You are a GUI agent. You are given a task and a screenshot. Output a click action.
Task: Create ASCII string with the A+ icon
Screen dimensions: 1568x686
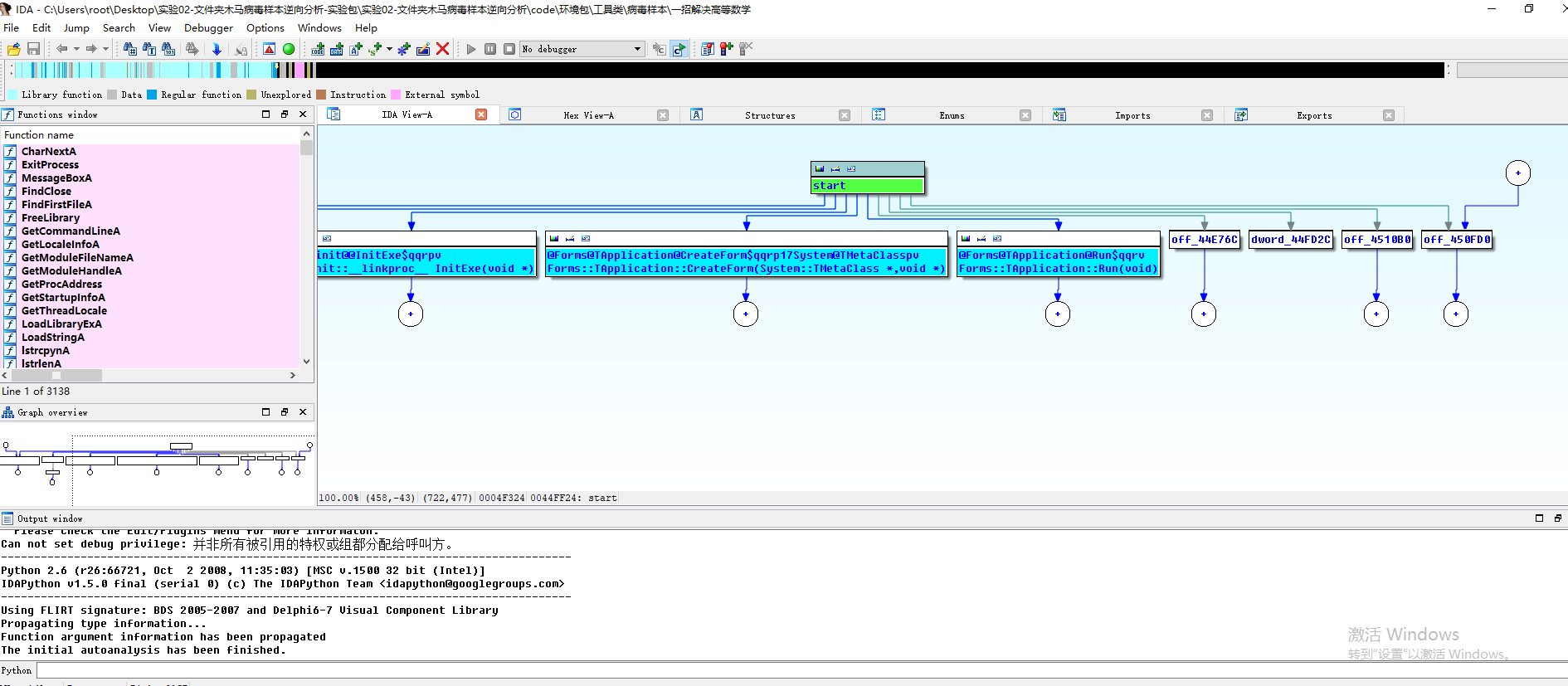pos(356,49)
